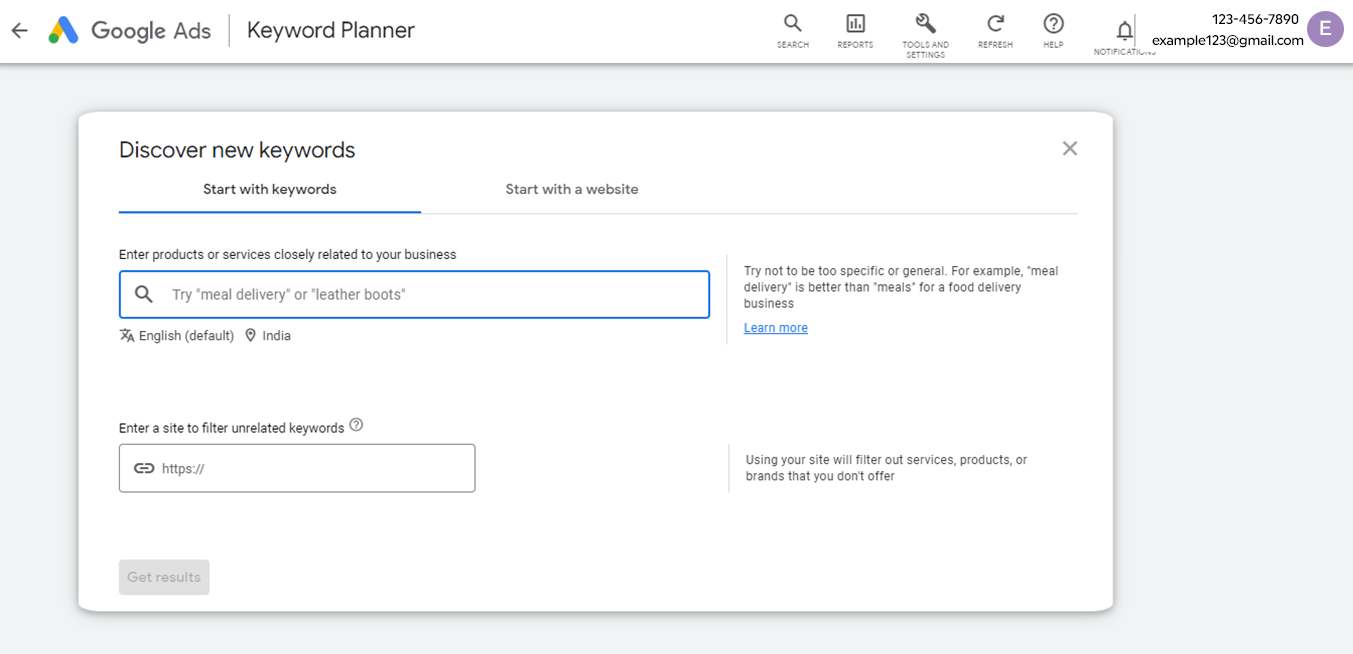Open Tools and Settings wrench icon

coord(926,35)
